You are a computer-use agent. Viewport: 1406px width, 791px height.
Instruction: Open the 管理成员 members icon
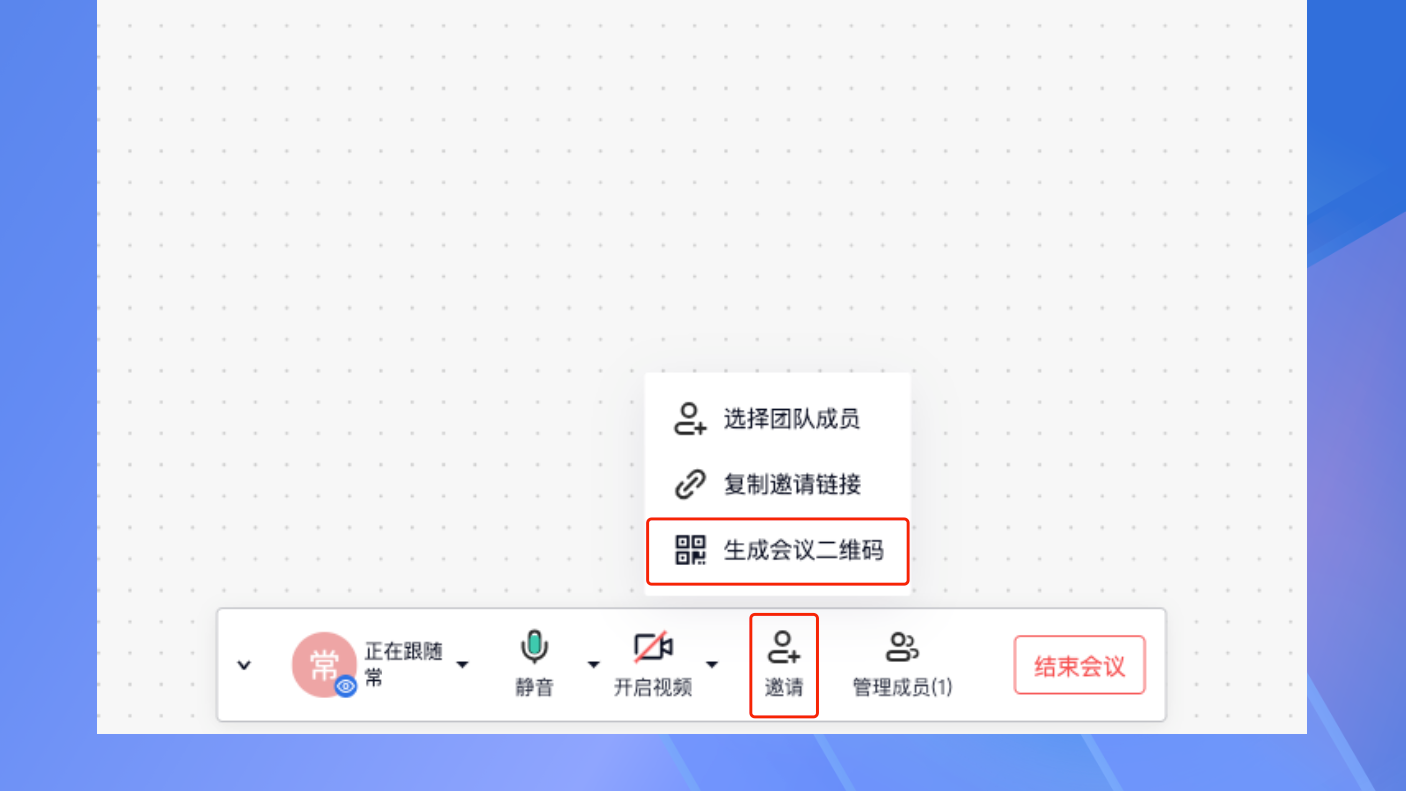click(x=902, y=647)
